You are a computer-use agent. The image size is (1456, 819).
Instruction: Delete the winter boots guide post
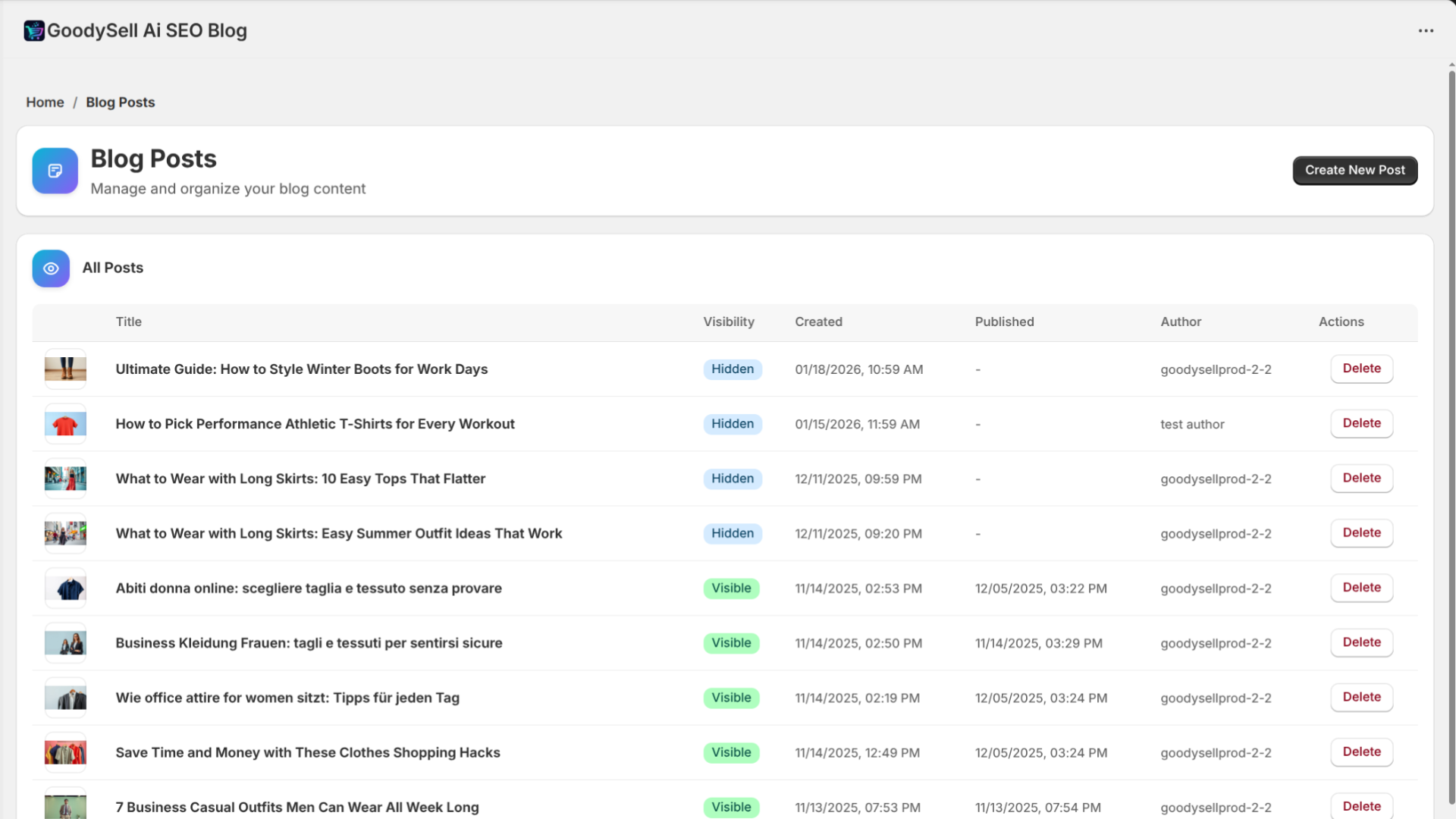[x=1361, y=369]
